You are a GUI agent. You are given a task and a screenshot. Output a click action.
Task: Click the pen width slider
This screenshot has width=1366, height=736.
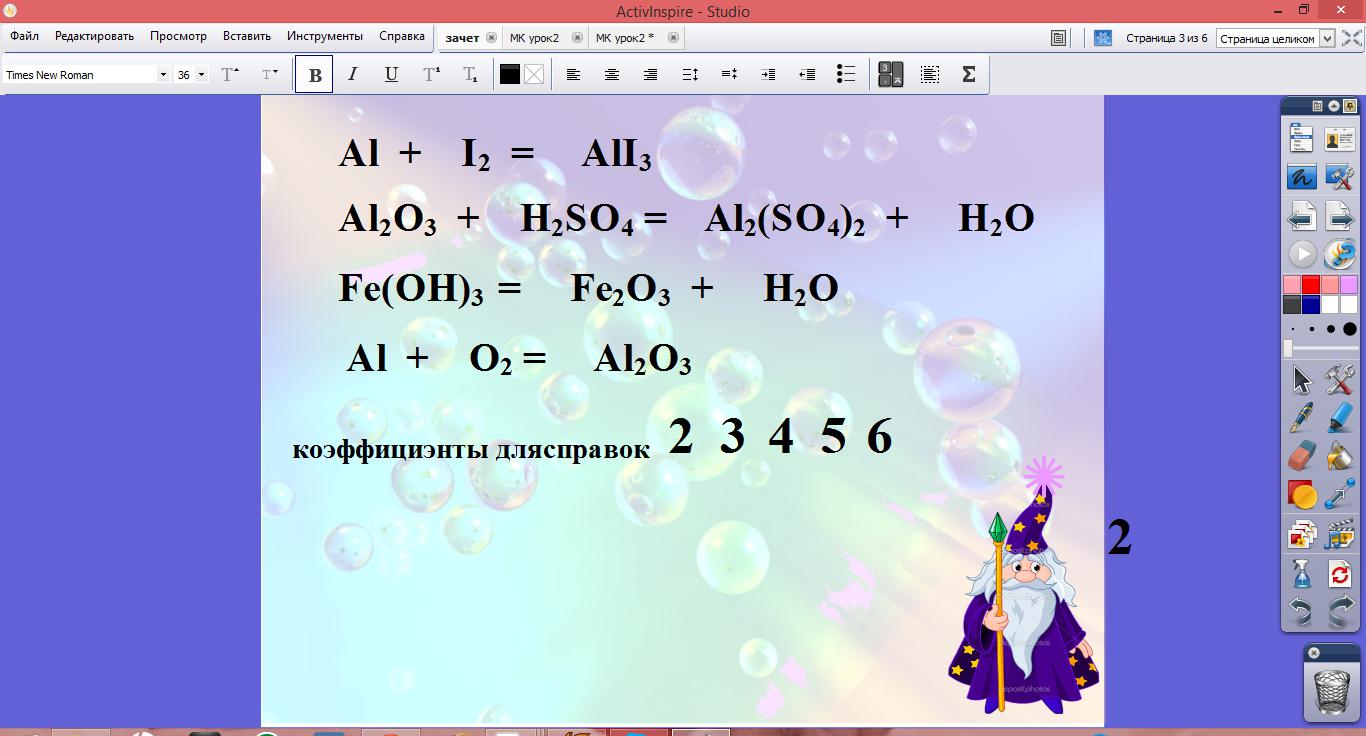1320,348
